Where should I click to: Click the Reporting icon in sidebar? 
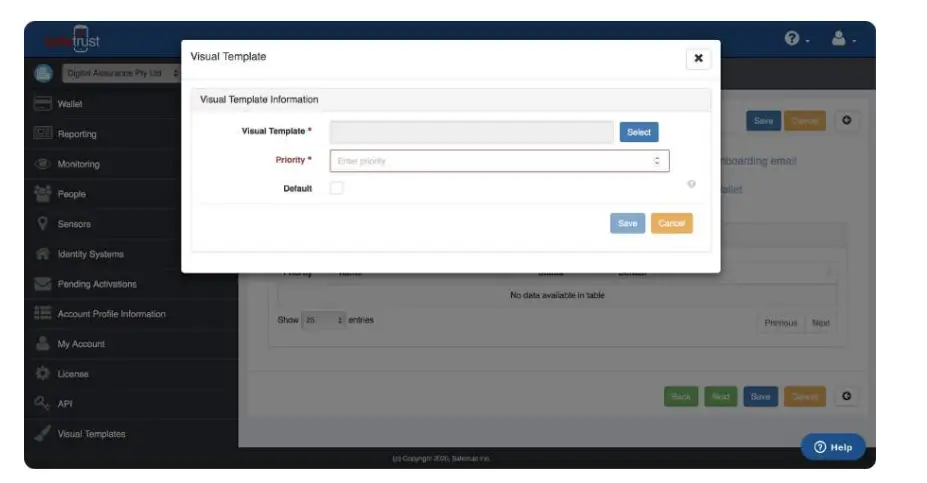(x=43, y=133)
